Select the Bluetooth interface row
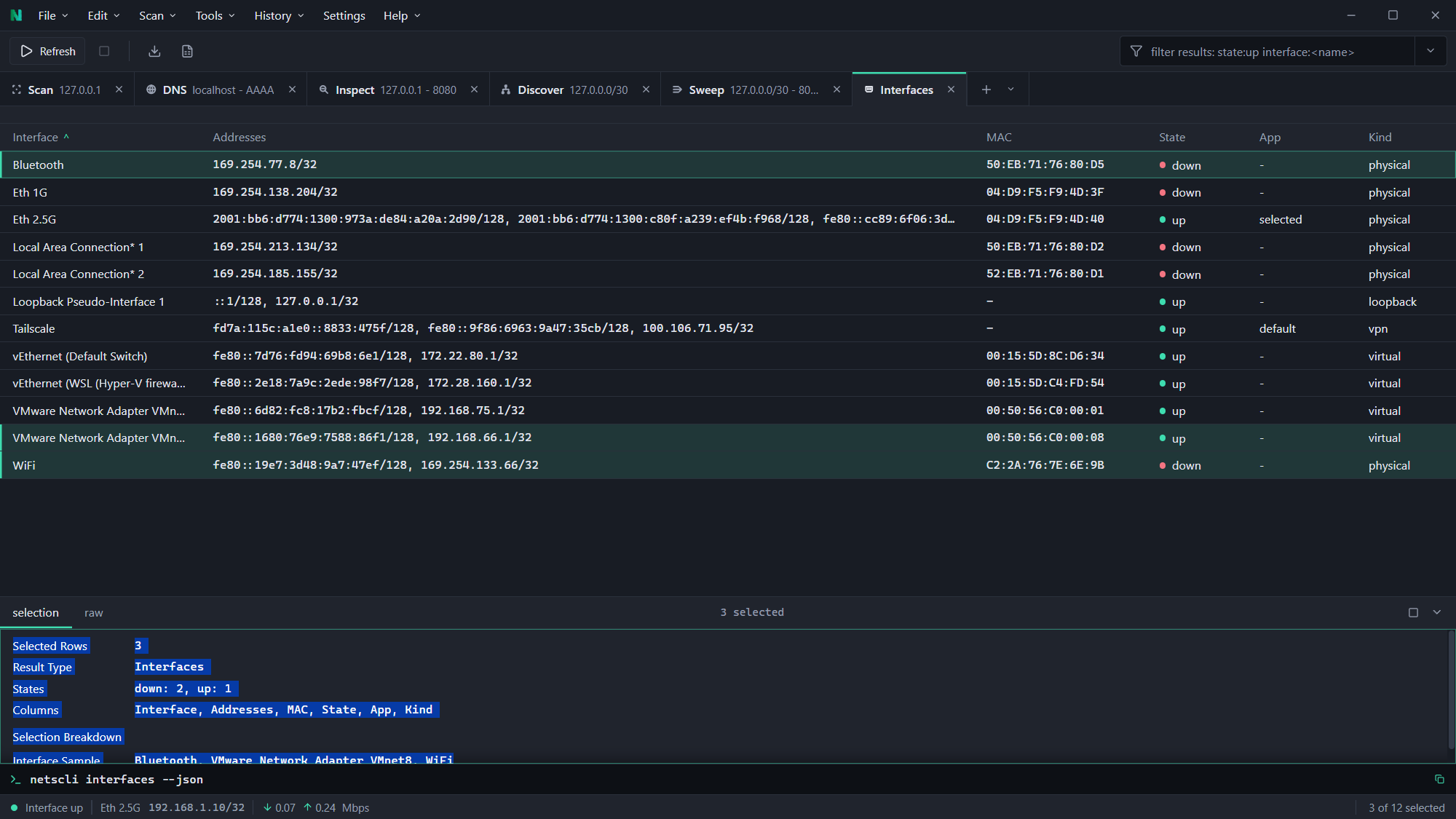The height and width of the screenshot is (819, 1456). click(x=728, y=165)
